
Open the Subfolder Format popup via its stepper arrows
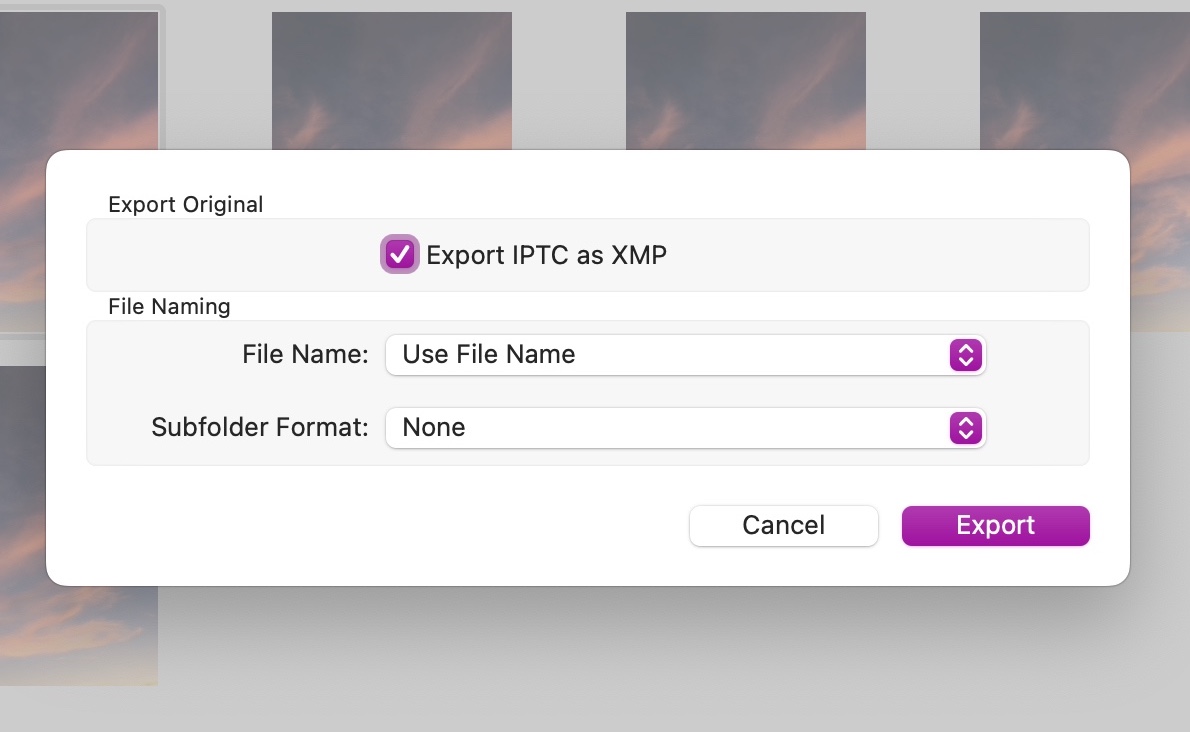pos(965,428)
